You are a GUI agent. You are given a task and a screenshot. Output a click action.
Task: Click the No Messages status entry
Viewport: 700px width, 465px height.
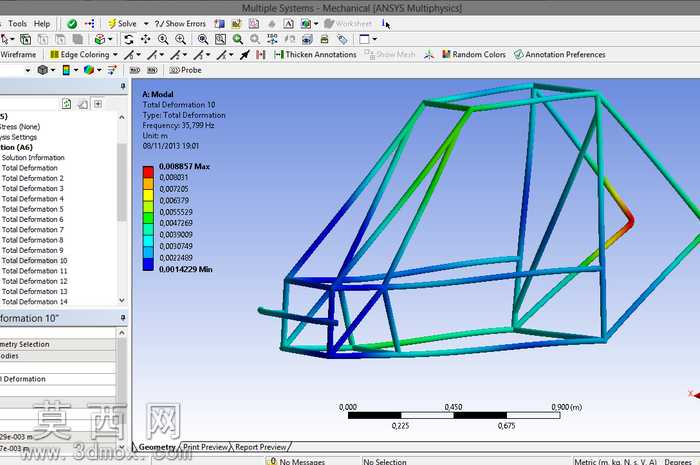(297, 461)
